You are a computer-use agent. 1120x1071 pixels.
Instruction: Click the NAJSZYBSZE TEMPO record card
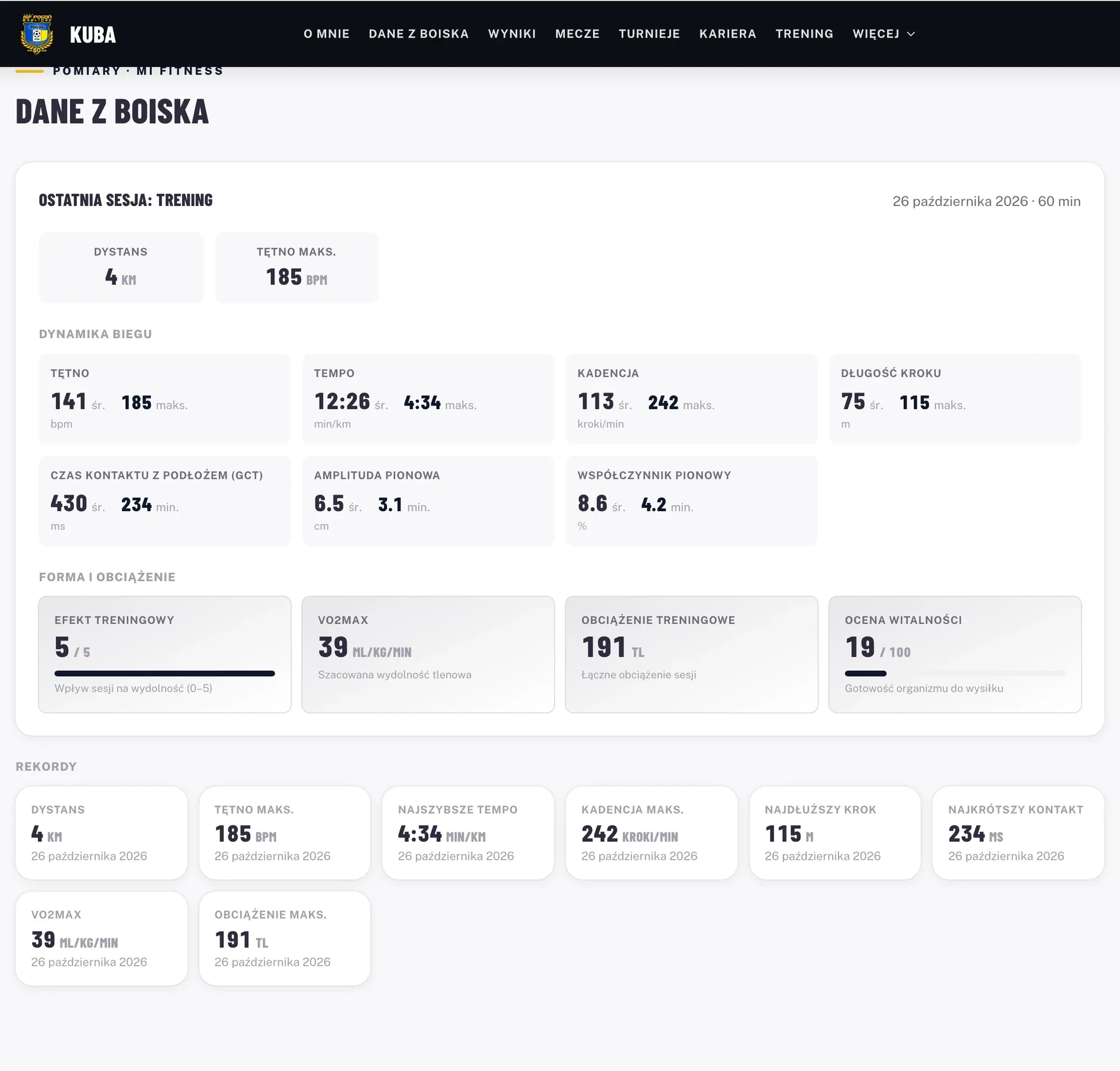pyautogui.click(x=468, y=833)
